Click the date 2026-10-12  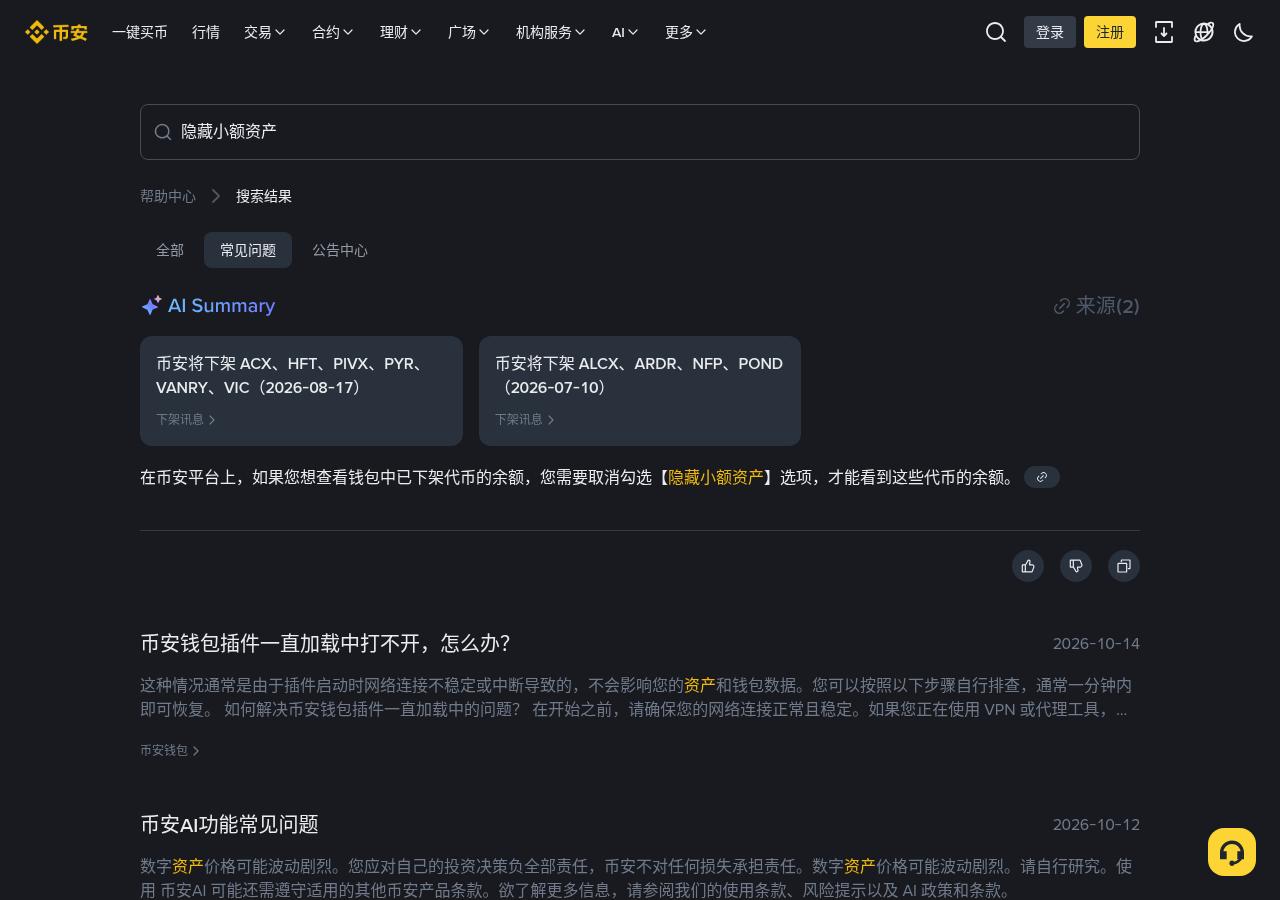(1096, 825)
